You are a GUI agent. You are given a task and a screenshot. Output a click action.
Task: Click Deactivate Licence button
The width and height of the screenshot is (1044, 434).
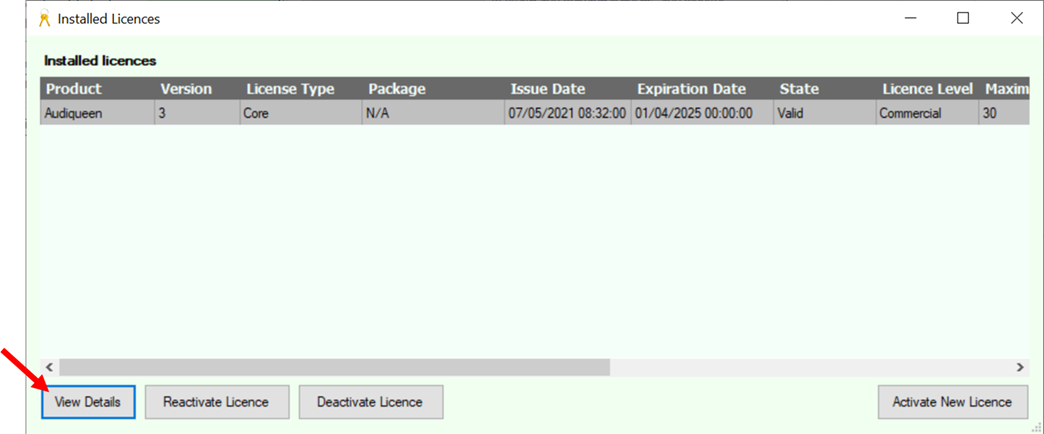click(x=371, y=402)
